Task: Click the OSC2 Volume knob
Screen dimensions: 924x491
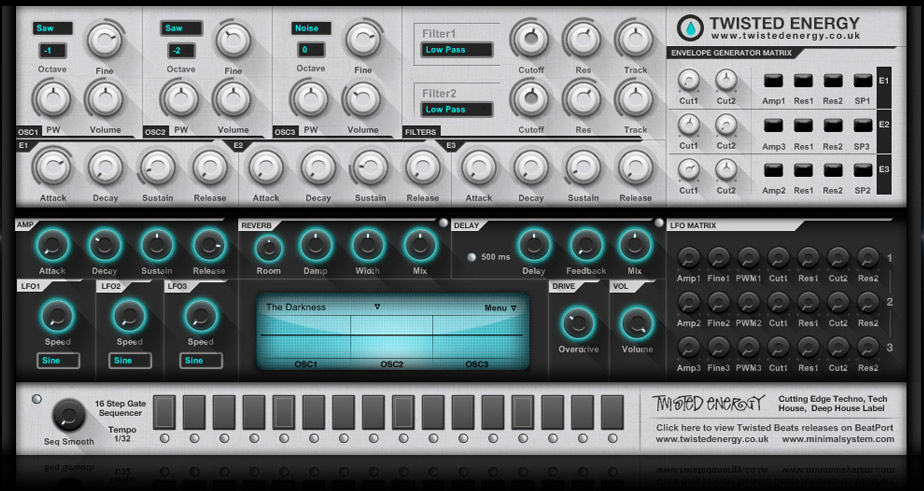Action: (x=233, y=99)
